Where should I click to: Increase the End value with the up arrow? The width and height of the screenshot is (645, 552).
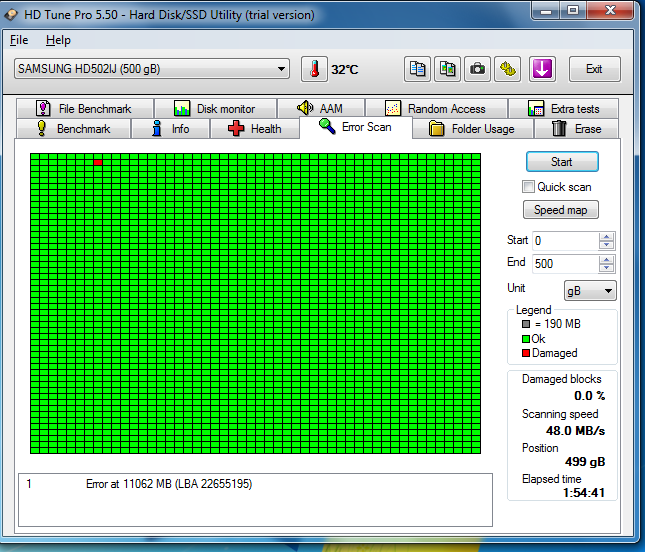click(606, 260)
